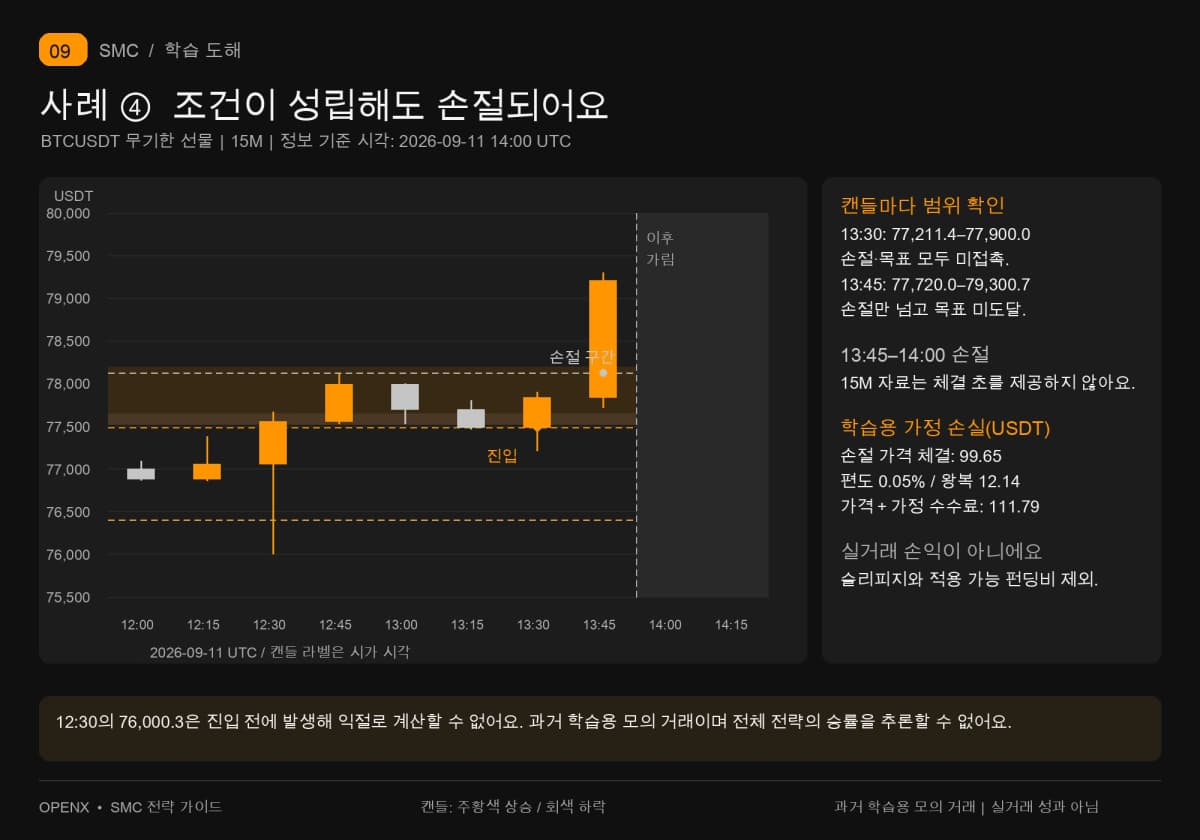
Task: Click the '손절 구간' label on chart
Action: [x=582, y=356]
